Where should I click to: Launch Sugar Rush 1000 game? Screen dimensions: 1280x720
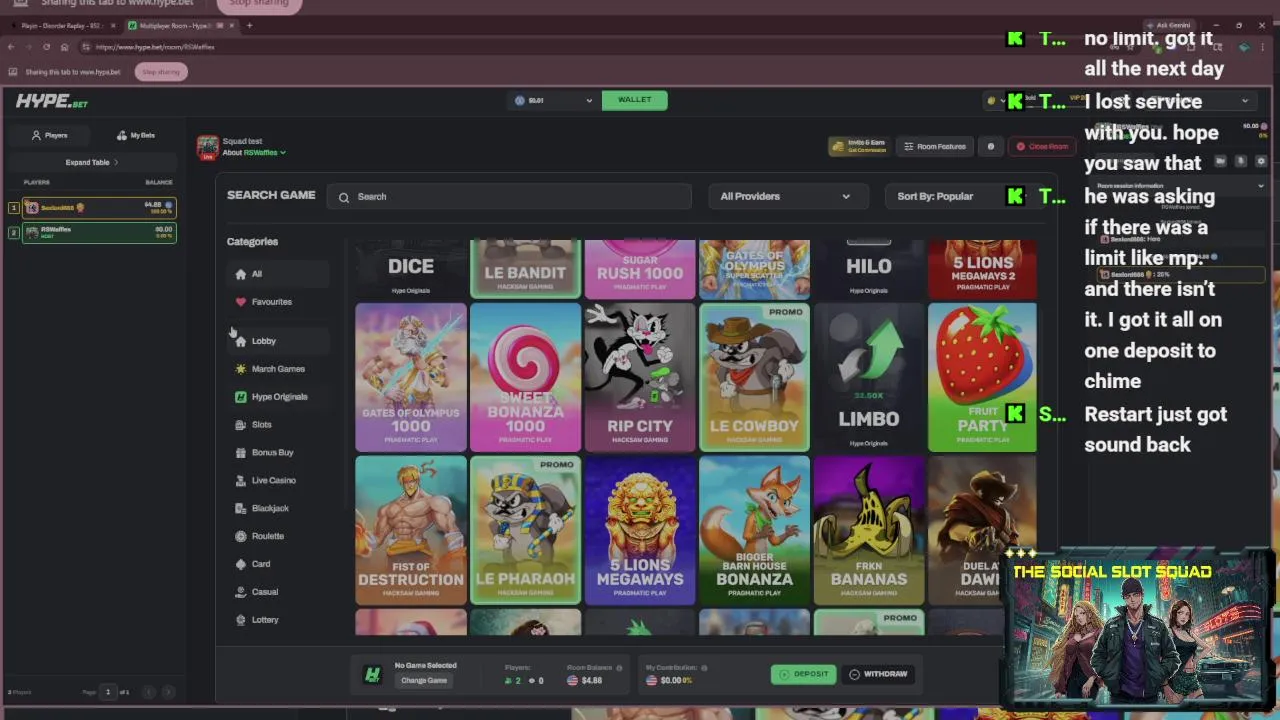tap(640, 269)
